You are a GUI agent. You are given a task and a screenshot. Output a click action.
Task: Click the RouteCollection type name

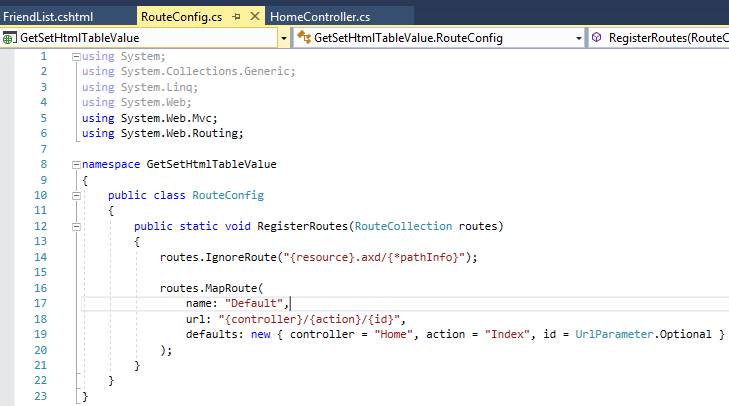(x=403, y=226)
